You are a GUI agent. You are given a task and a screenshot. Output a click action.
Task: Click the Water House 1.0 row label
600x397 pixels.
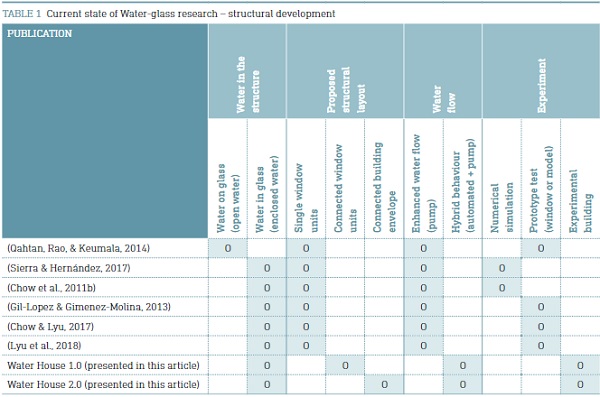(103, 366)
